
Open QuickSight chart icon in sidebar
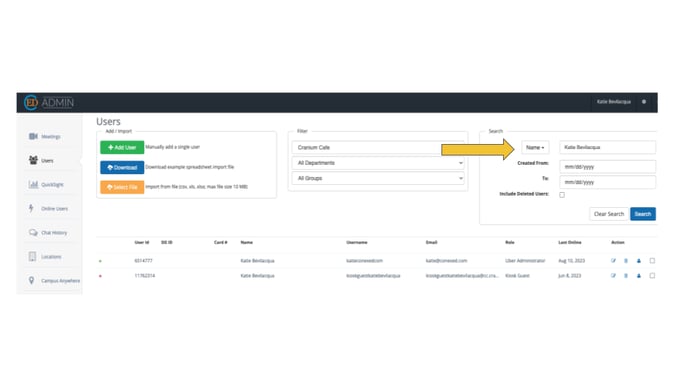(33, 184)
